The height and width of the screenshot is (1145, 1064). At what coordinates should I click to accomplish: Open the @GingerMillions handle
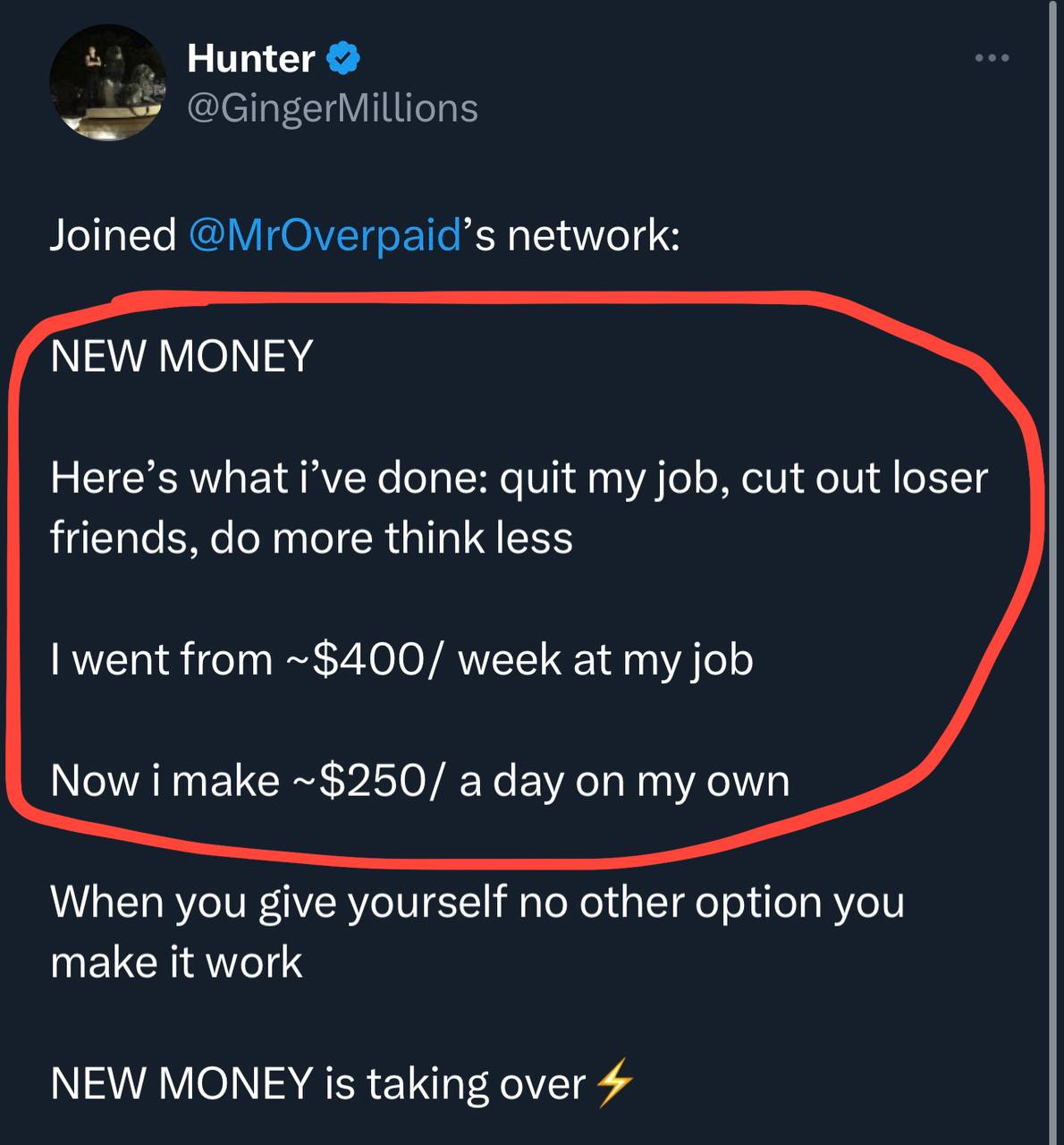(332, 108)
